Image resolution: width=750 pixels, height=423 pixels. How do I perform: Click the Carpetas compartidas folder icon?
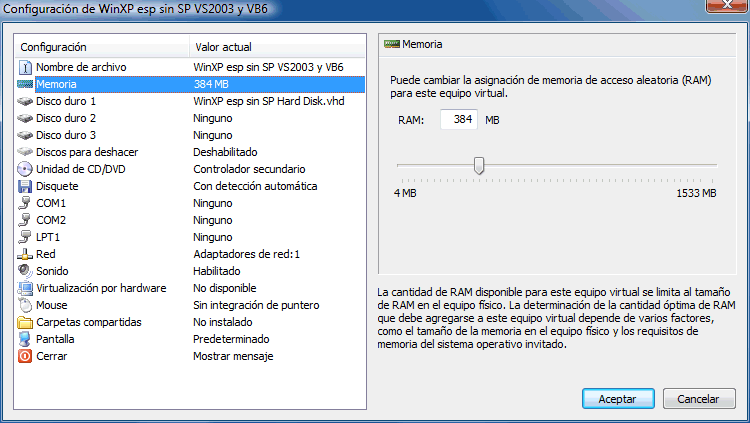tap(25, 322)
